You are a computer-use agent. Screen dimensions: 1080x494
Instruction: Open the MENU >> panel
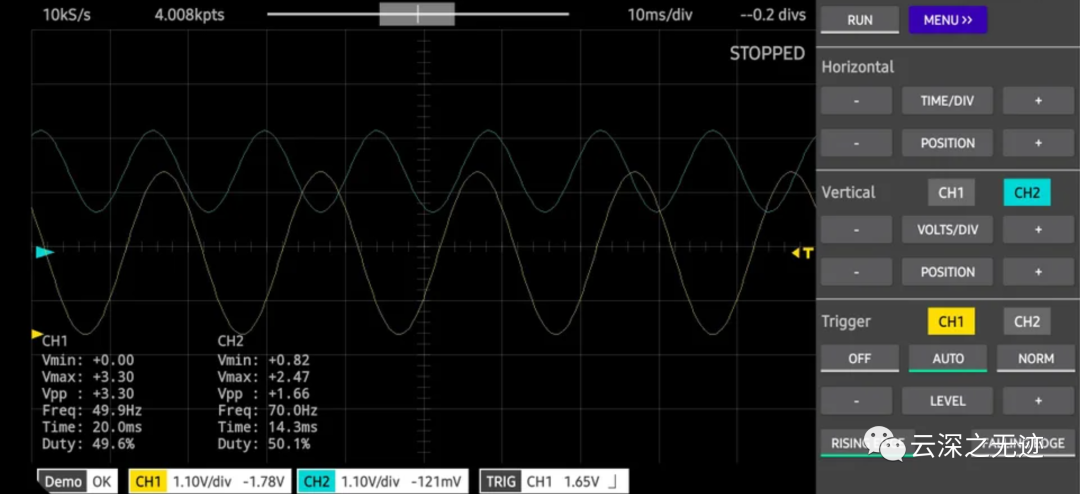(x=948, y=20)
